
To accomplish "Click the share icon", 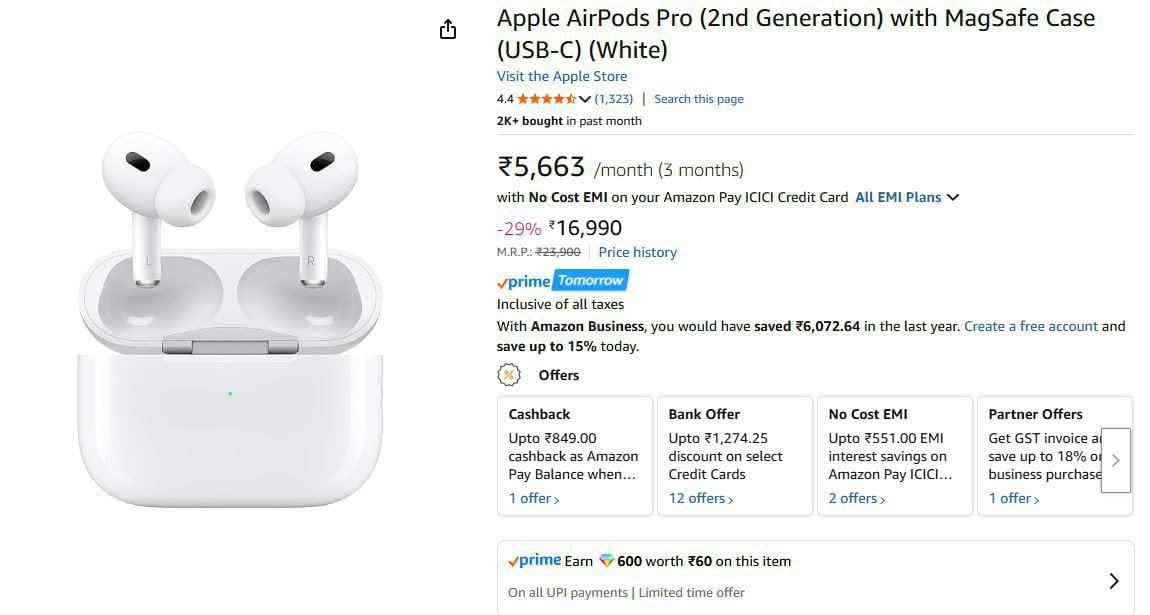I will [x=448, y=29].
